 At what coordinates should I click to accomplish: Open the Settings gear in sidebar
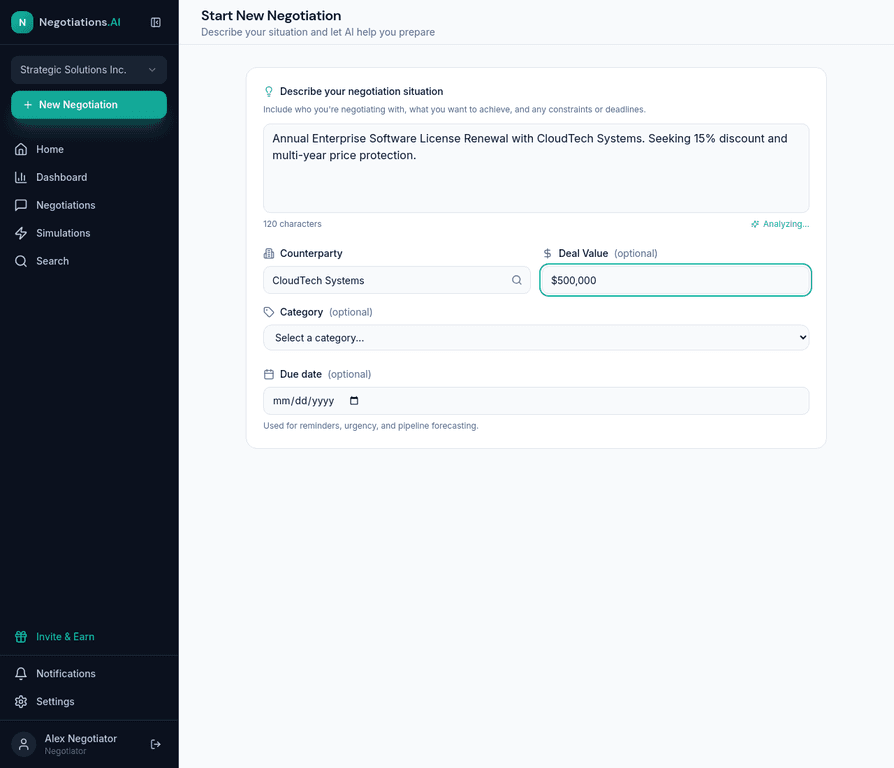[x=22, y=701]
